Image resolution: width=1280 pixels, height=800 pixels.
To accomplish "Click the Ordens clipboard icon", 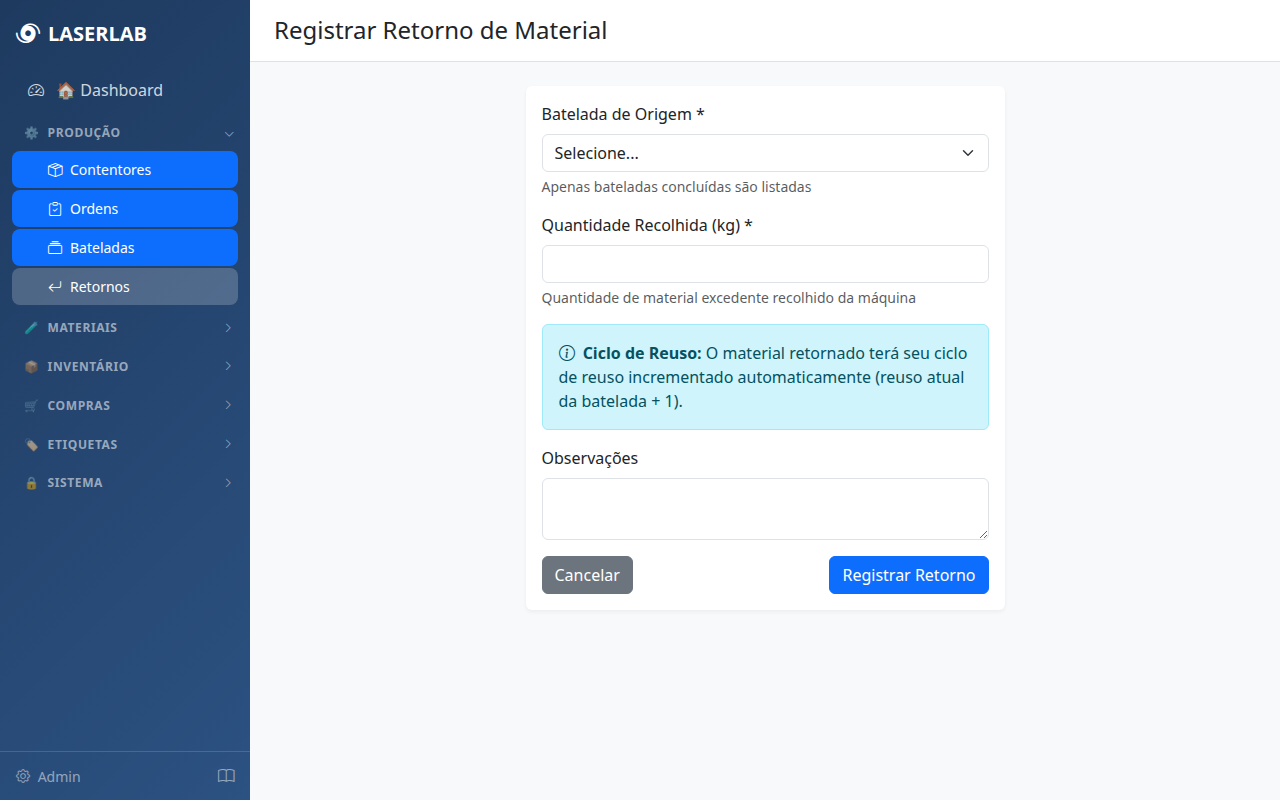I will 55,209.
